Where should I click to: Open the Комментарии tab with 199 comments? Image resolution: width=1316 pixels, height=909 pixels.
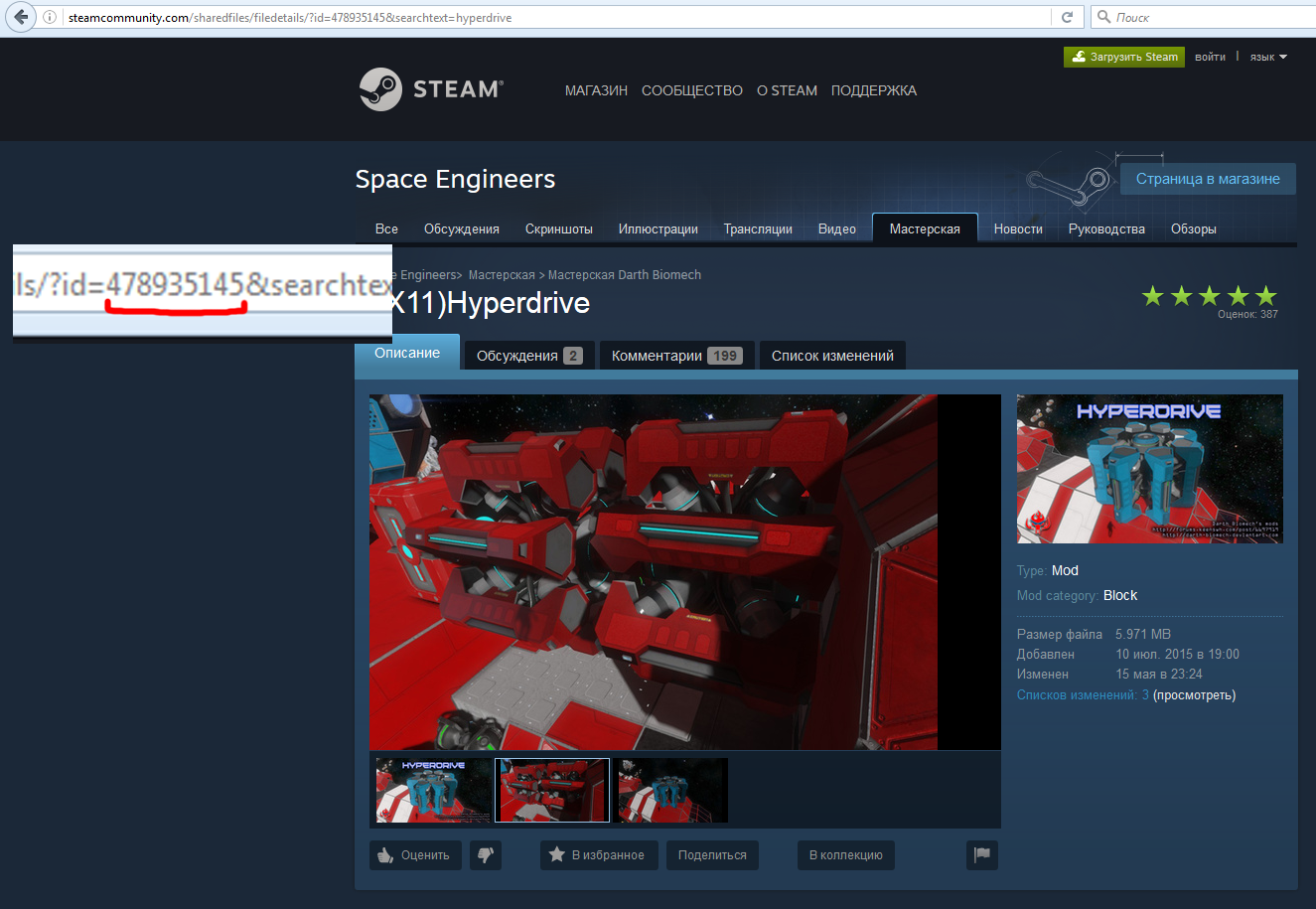pyautogui.click(x=676, y=356)
